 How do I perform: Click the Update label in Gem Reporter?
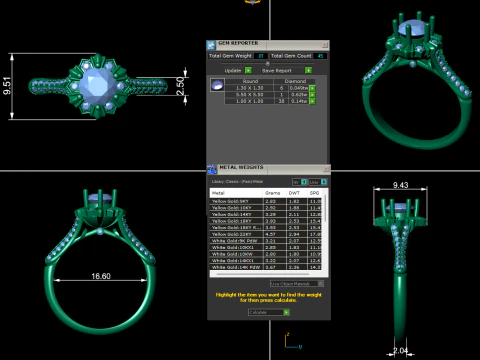pos(233,71)
